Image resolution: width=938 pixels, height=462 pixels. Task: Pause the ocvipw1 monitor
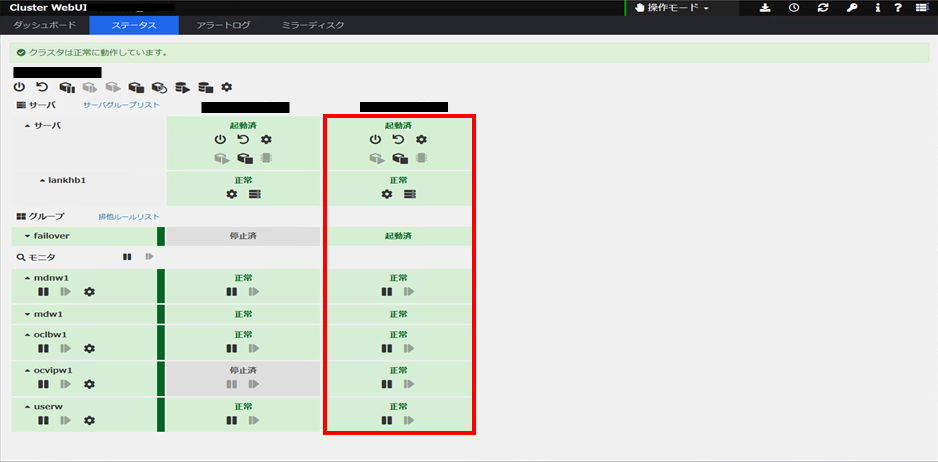pos(43,384)
